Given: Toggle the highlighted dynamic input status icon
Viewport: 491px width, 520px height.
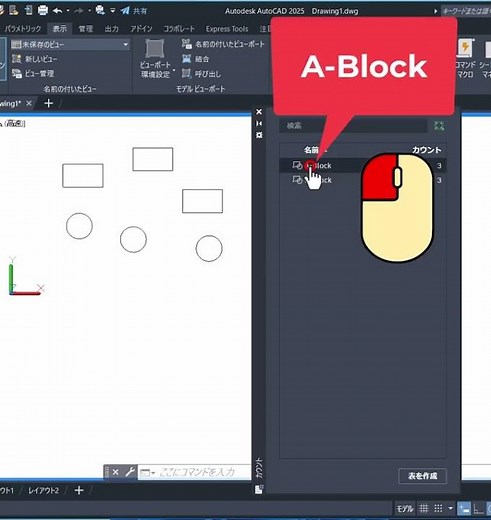Looking at the screenshot, I should click(x=464, y=509).
